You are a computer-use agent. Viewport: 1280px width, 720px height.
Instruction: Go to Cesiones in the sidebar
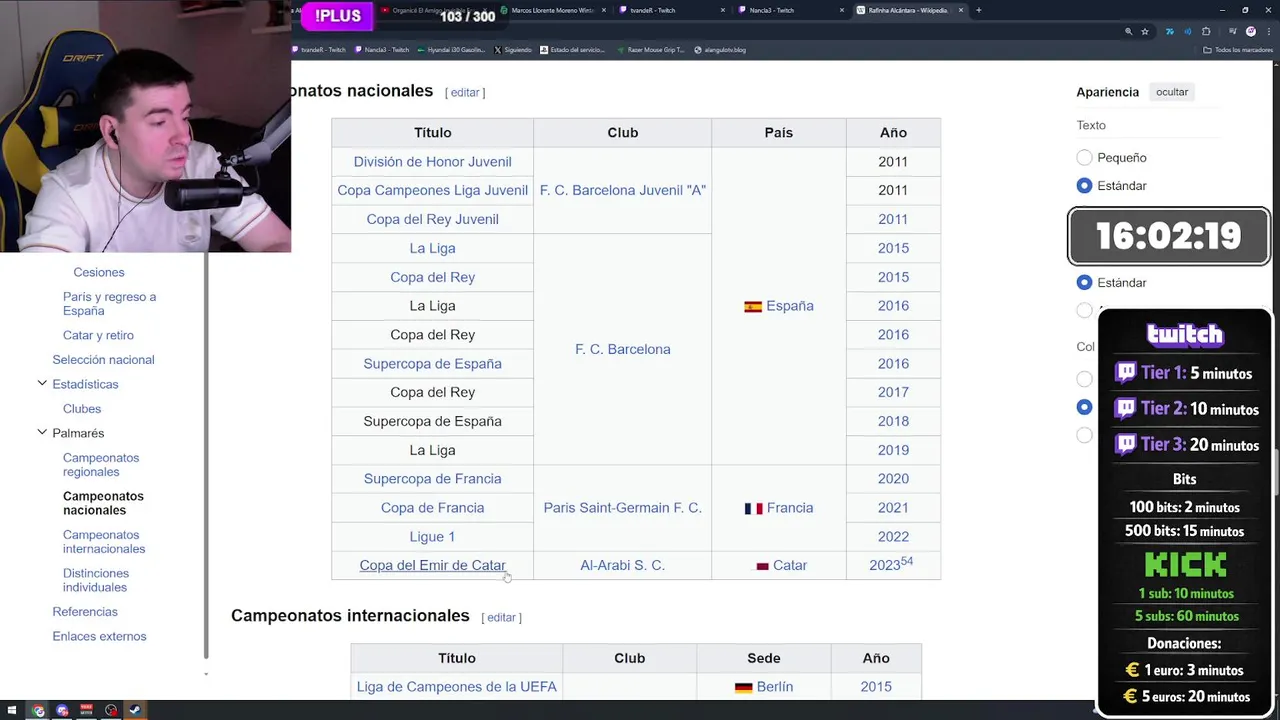coord(98,272)
